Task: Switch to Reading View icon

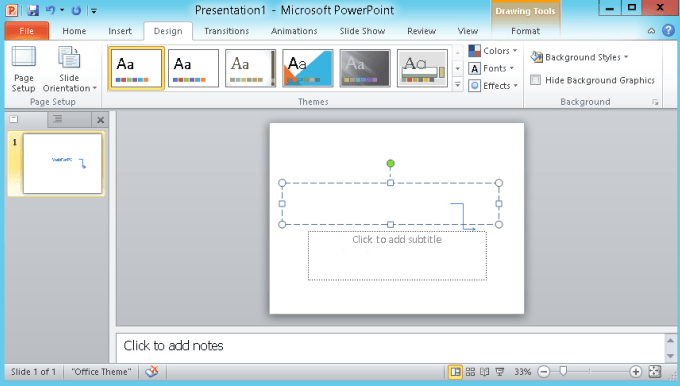Action: (485, 372)
